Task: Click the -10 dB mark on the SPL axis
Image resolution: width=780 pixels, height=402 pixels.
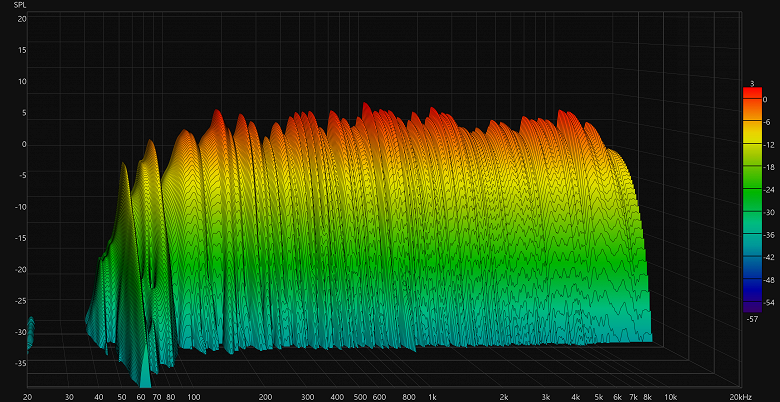Action: (22, 207)
